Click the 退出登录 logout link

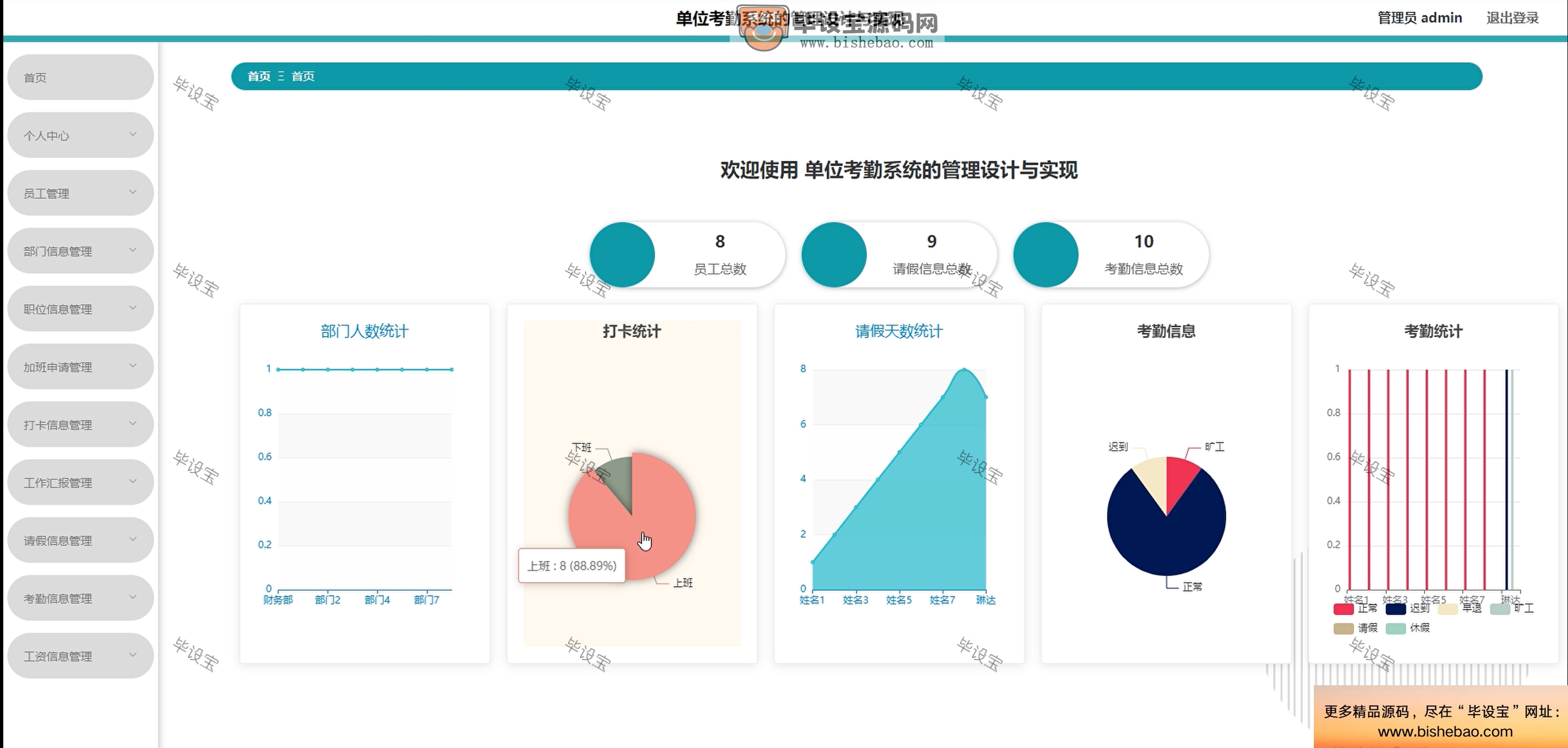(x=1512, y=17)
